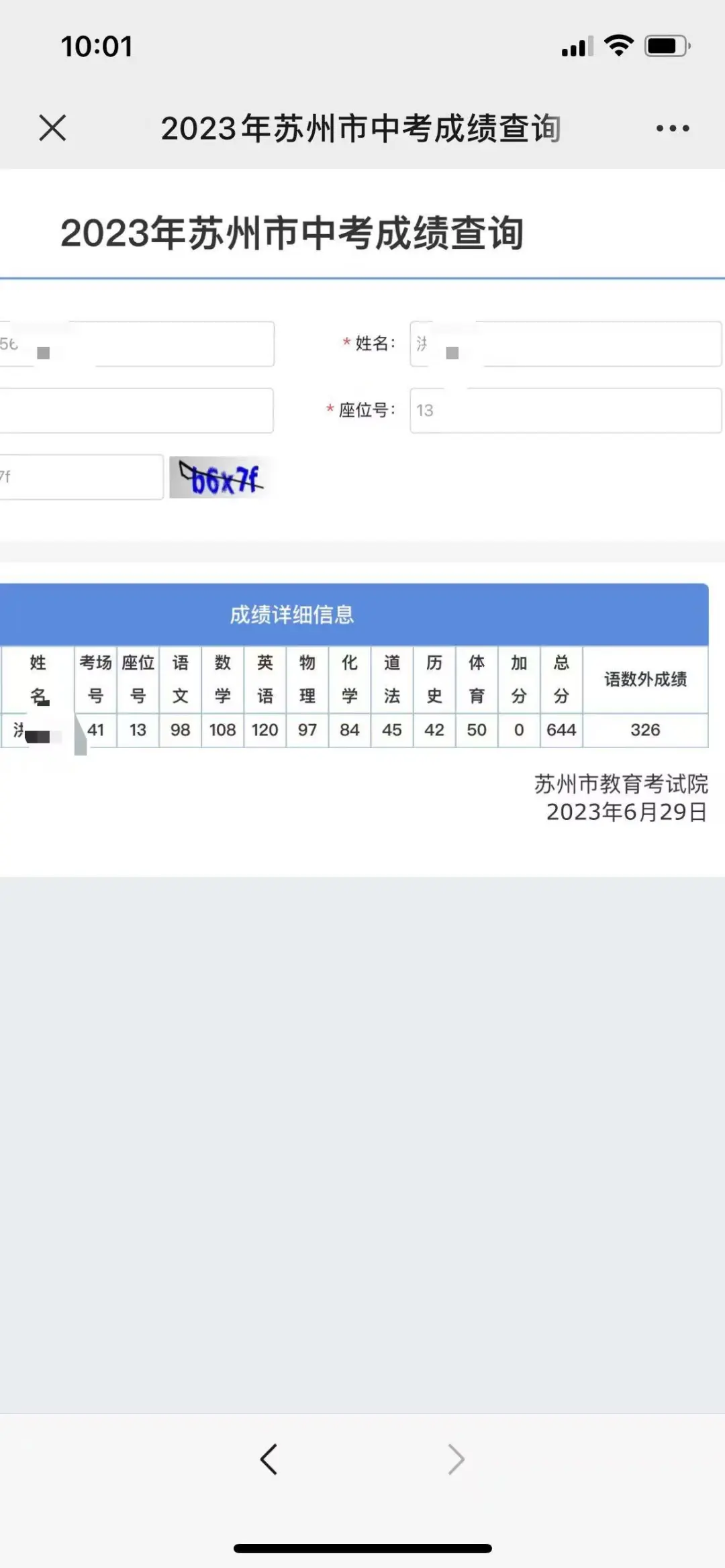Select the 苏州市教育考试院 text

coord(621,784)
